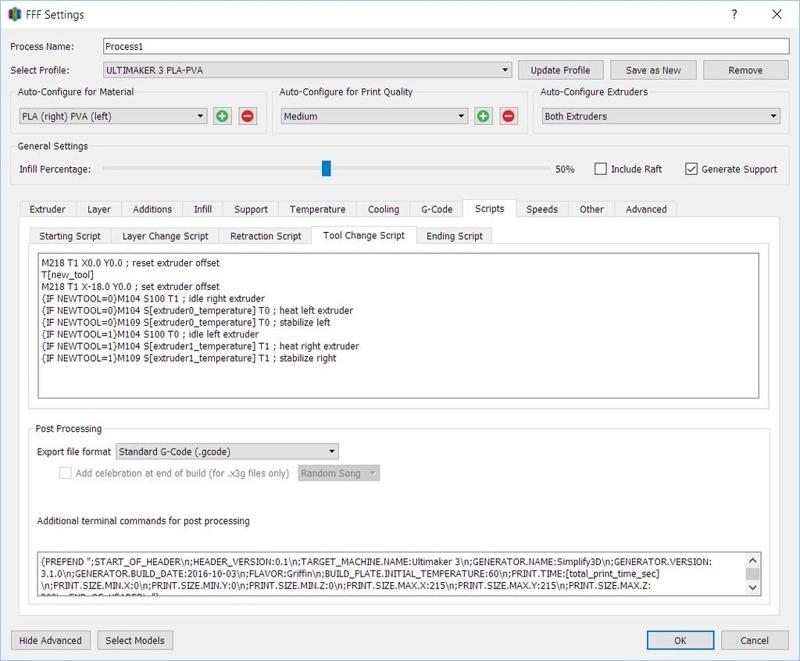Switch to the Temperature tab
The image size is (800, 661).
pyautogui.click(x=317, y=209)
